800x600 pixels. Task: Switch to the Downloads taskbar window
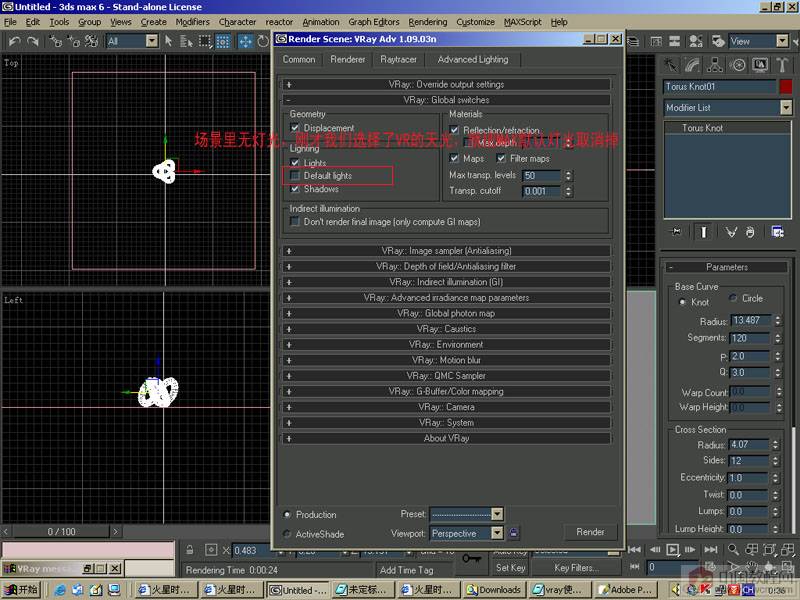tap(494, 590)
